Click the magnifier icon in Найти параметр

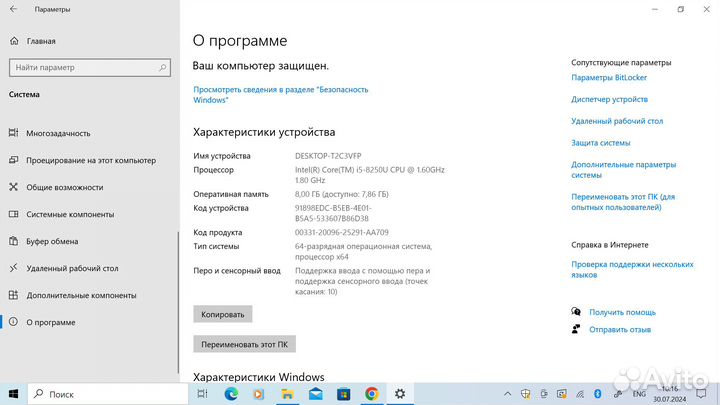click(162, 68)
